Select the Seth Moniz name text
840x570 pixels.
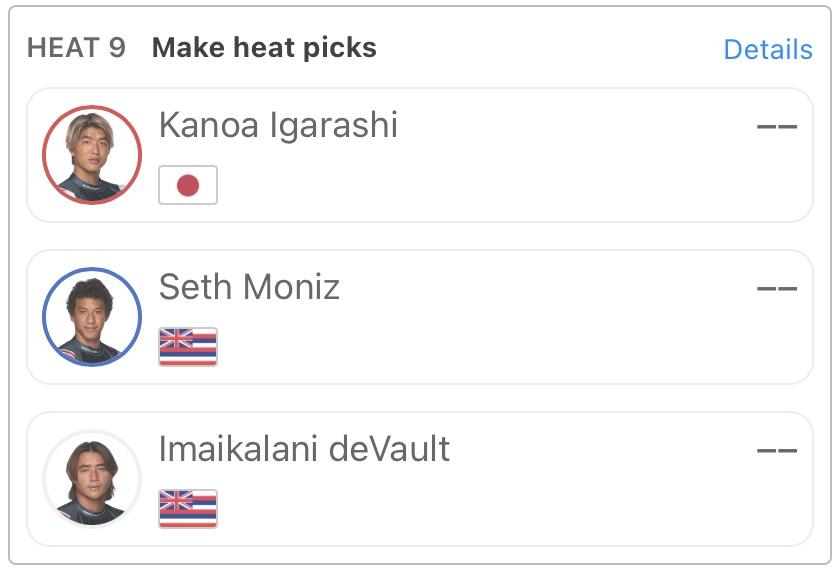coord(249,288)
